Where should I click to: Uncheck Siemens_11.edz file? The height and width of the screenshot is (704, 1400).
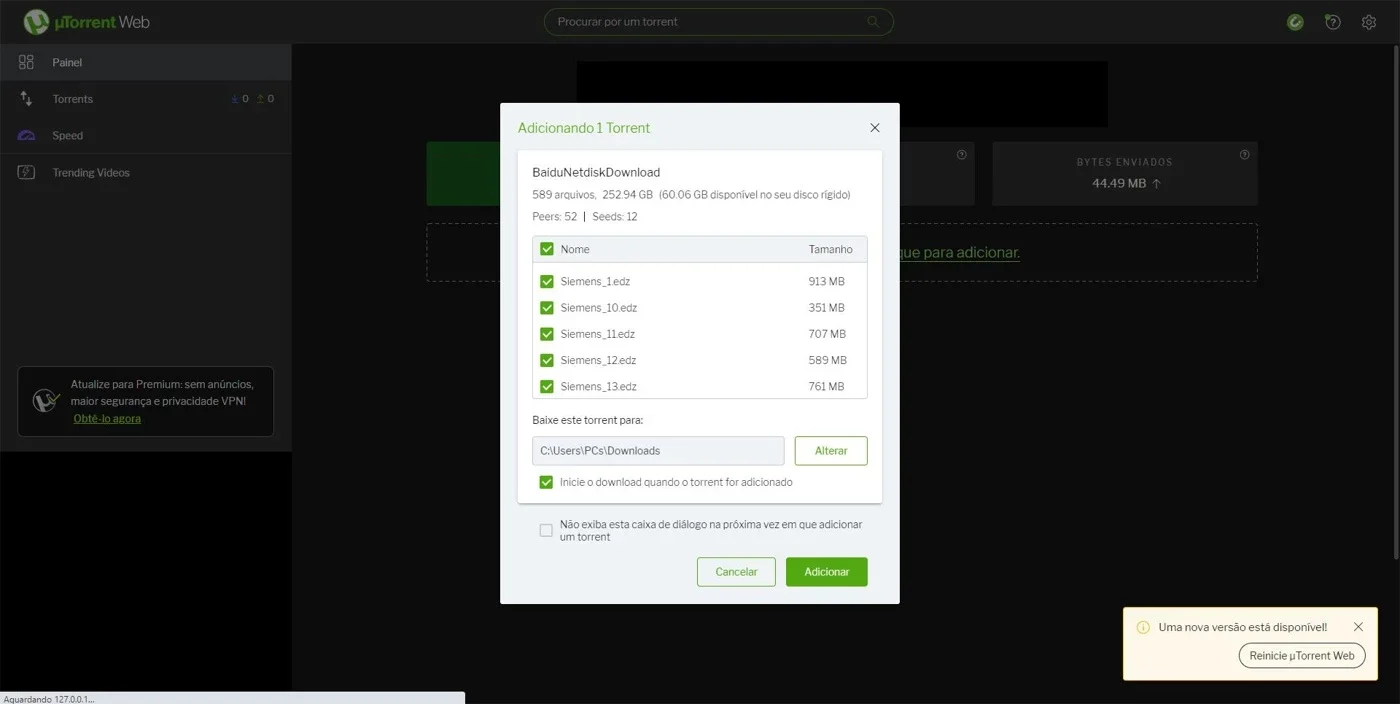(547, 334)
